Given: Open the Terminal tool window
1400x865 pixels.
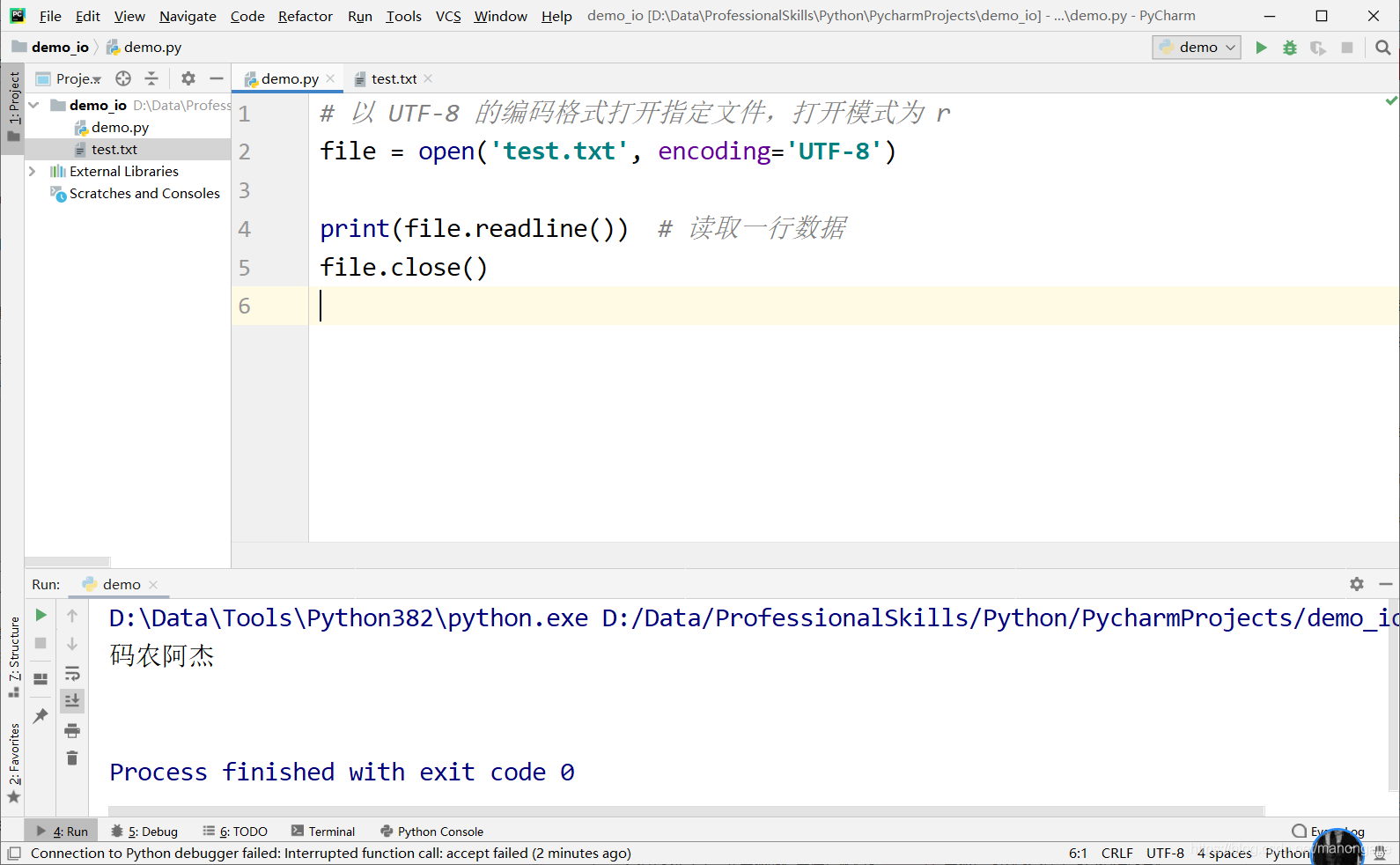Looking at the screenshot, I should tap(323, 831).
